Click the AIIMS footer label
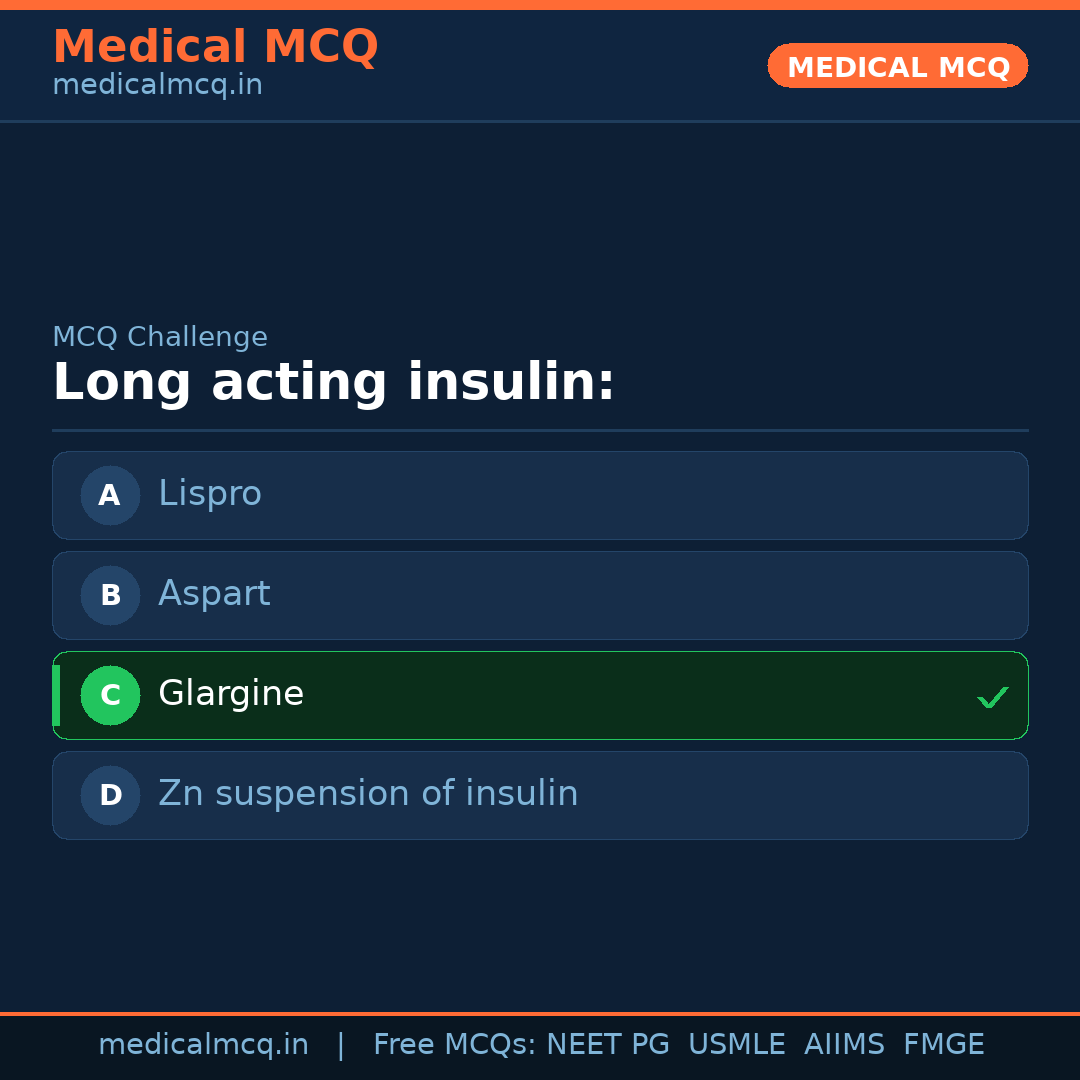Screen dimensions: 1080x1080 844,1045
